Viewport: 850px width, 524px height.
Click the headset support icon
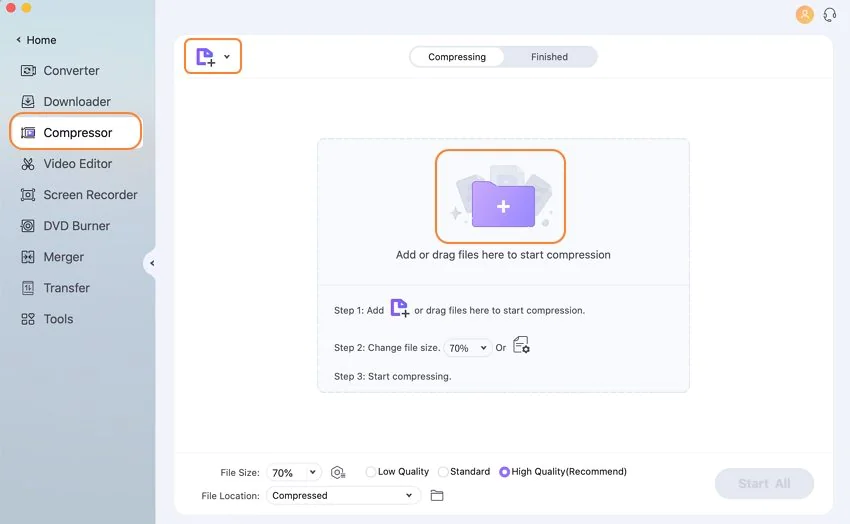[x=830, y=14]
